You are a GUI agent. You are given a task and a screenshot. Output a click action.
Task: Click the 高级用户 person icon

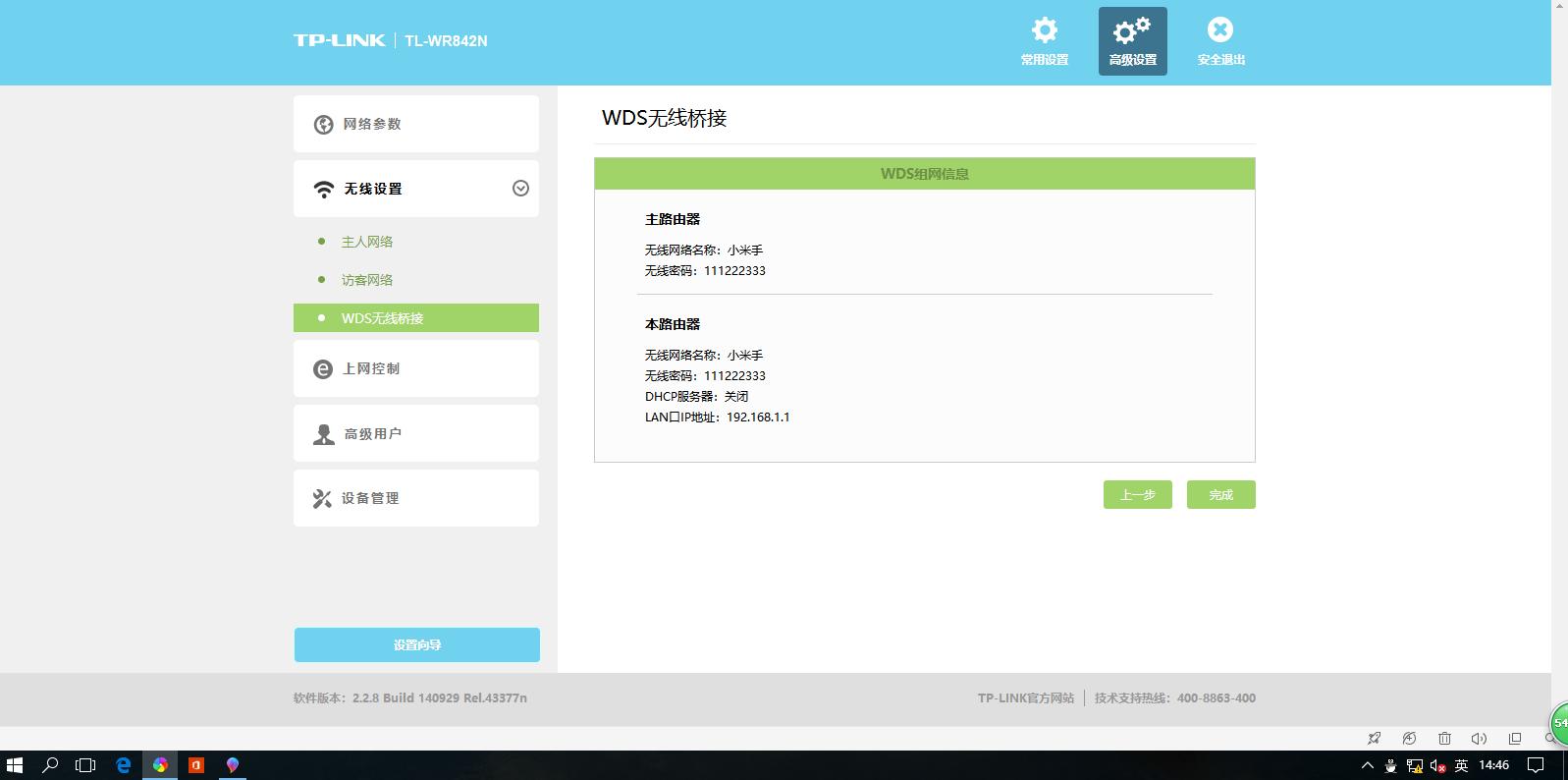pyautogui.click(x=323, y=434)
